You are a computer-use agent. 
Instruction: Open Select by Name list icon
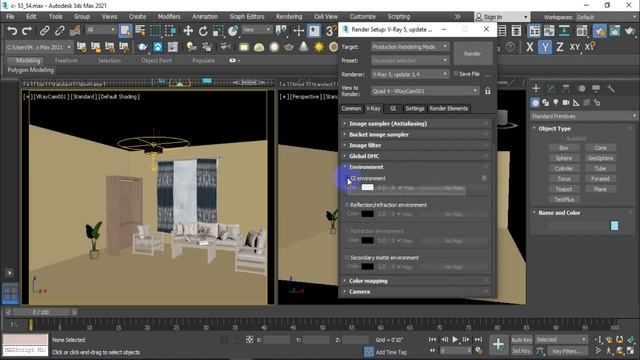140,31
